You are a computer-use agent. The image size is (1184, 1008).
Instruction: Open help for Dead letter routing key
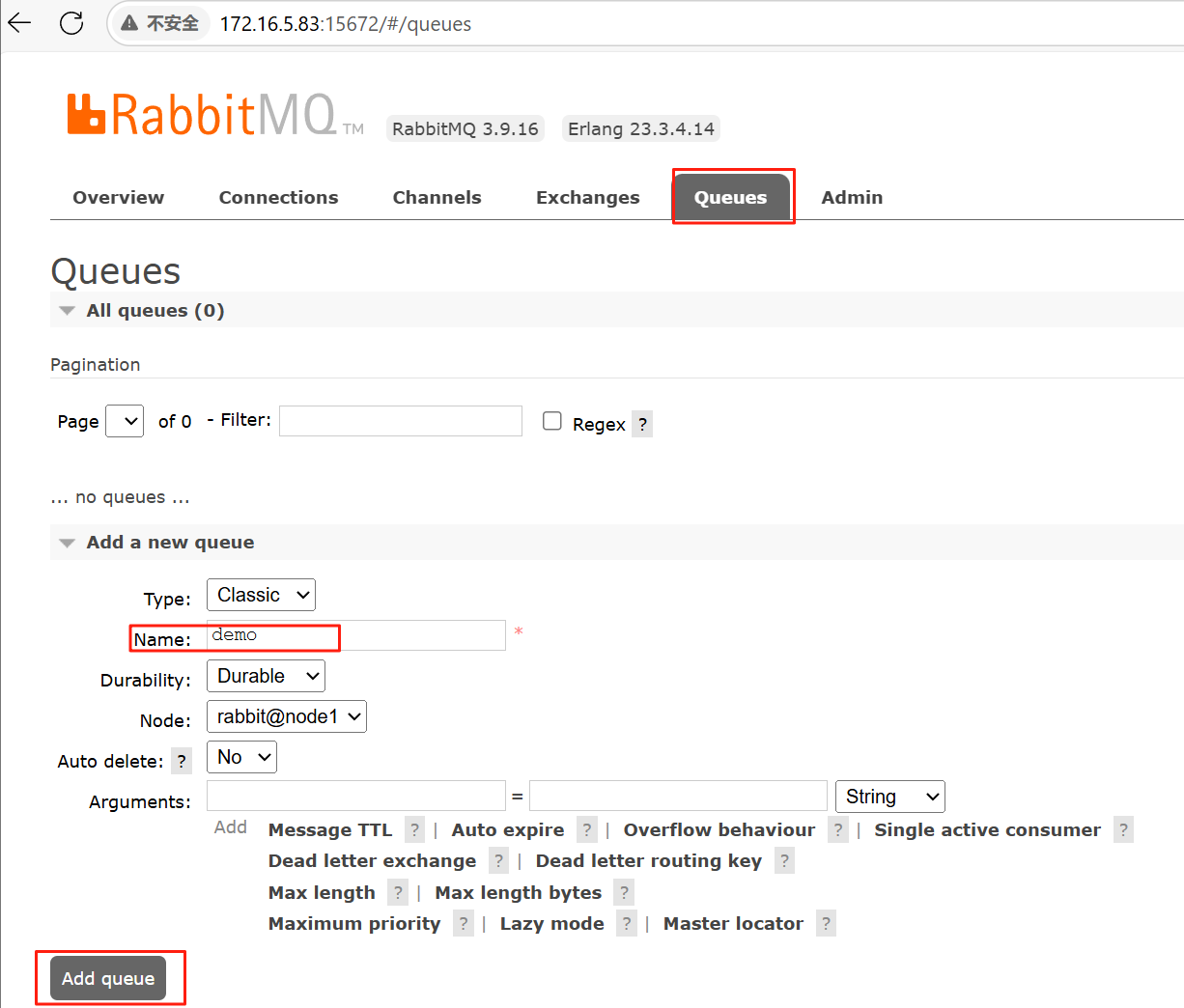coord(784,860)
